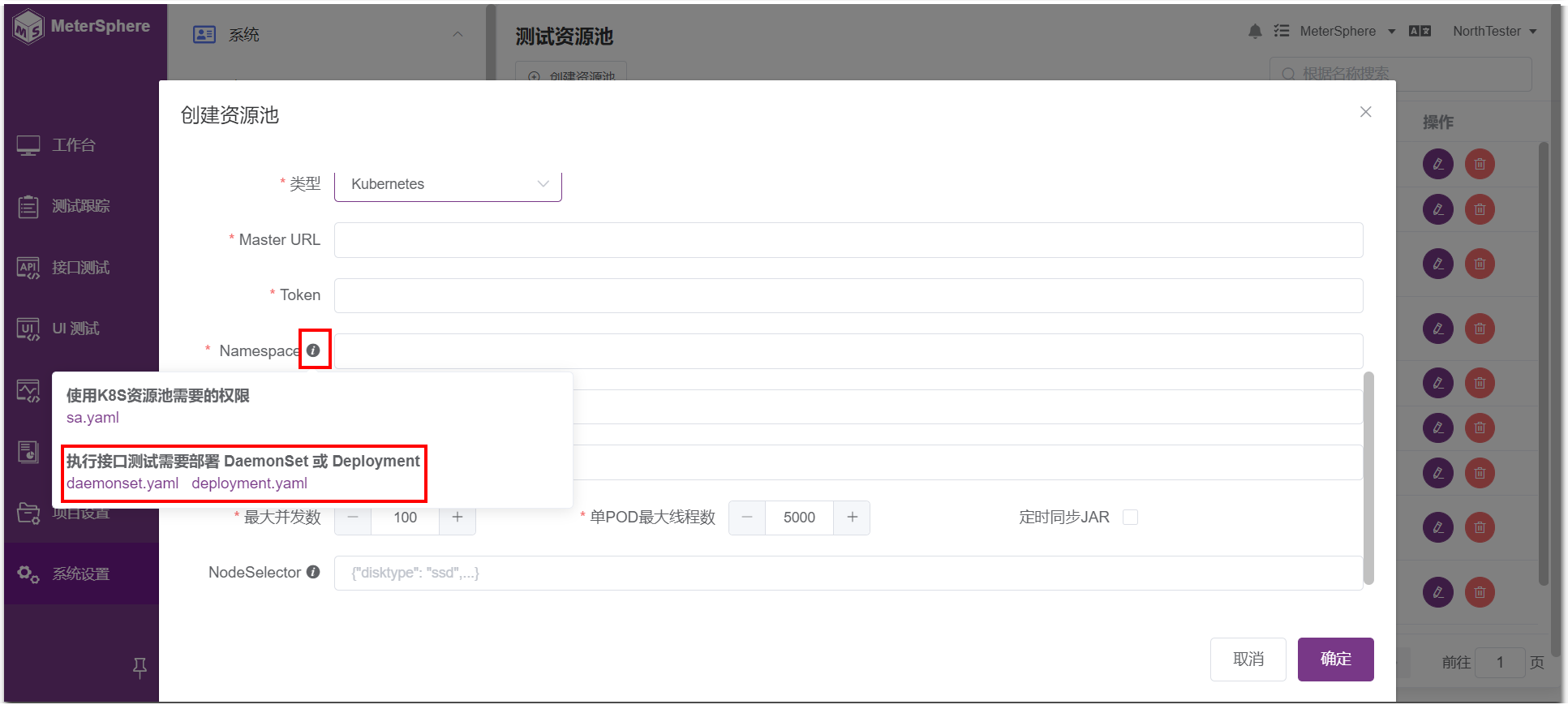The height and width of the screenshot is (709, 1568).
Task: Click the 系统 card icon in submenu
Action: point(204,34)
